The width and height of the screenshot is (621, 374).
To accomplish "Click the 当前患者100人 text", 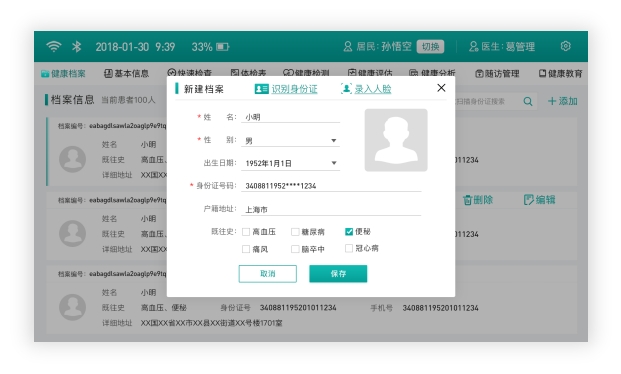I will tap(128, 100).
